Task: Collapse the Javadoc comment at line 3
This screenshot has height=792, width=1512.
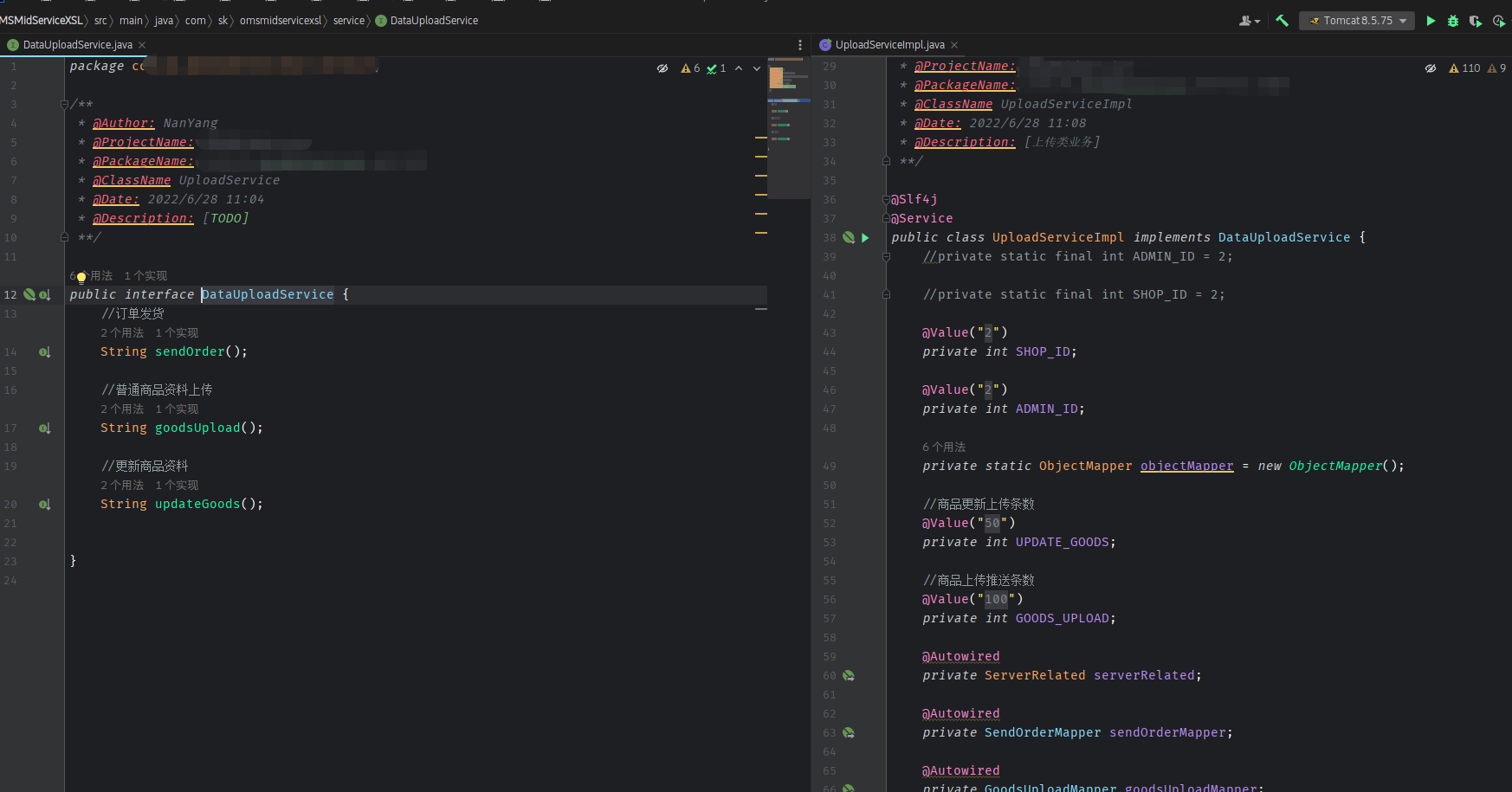Action: (64, 104)
